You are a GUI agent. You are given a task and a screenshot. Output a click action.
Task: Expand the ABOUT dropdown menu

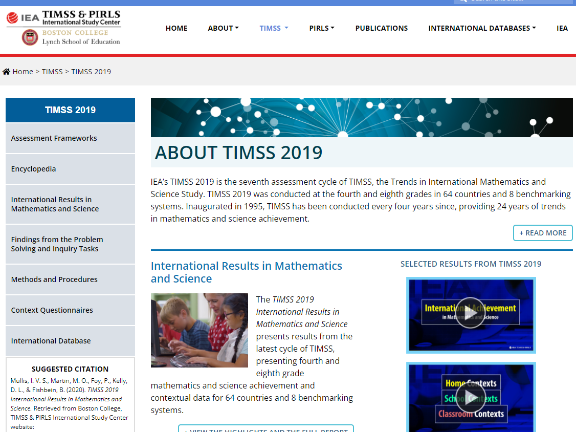click(x=223, y=28)
